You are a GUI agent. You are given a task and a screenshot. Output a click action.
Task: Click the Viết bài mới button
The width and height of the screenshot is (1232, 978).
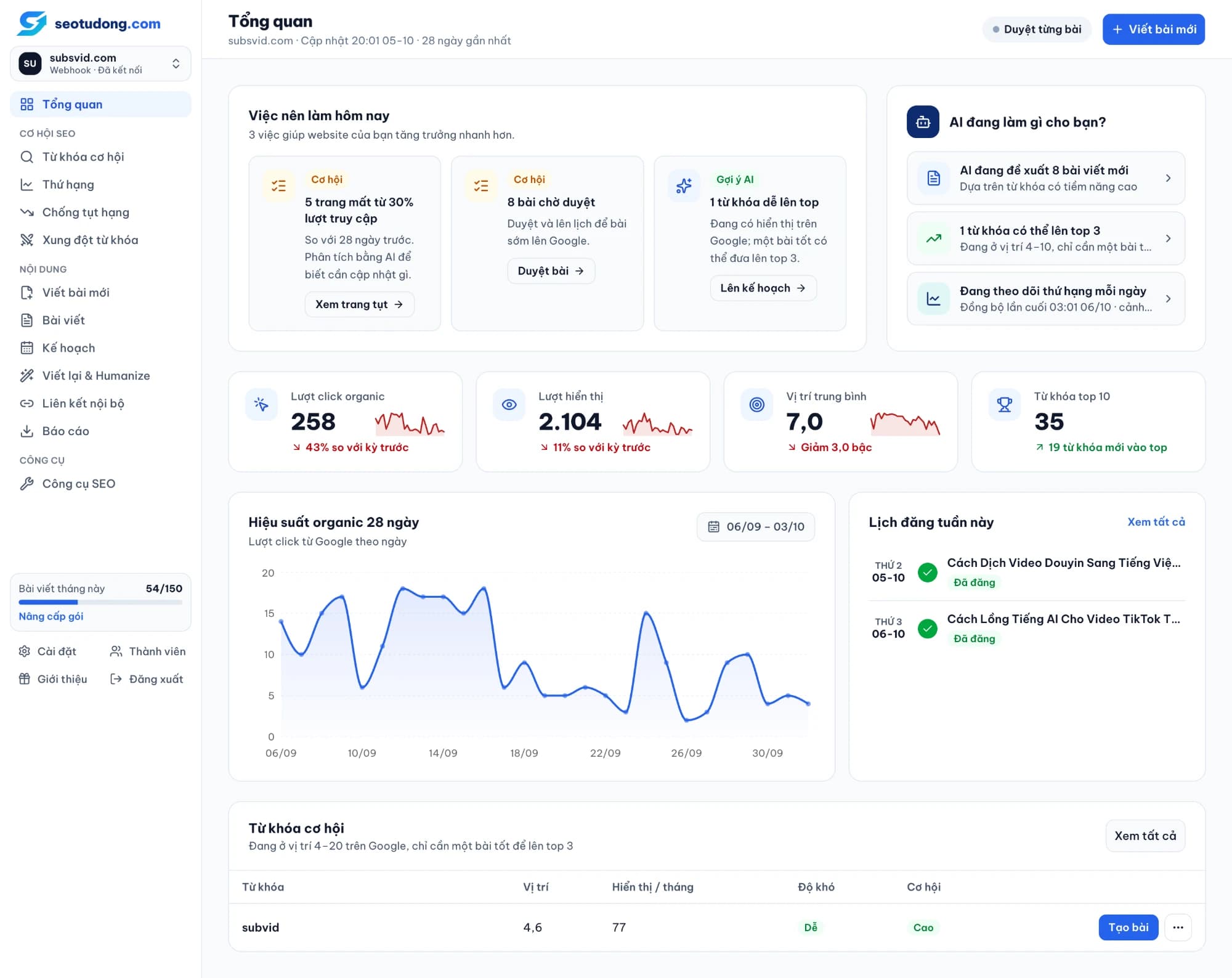1153,30
